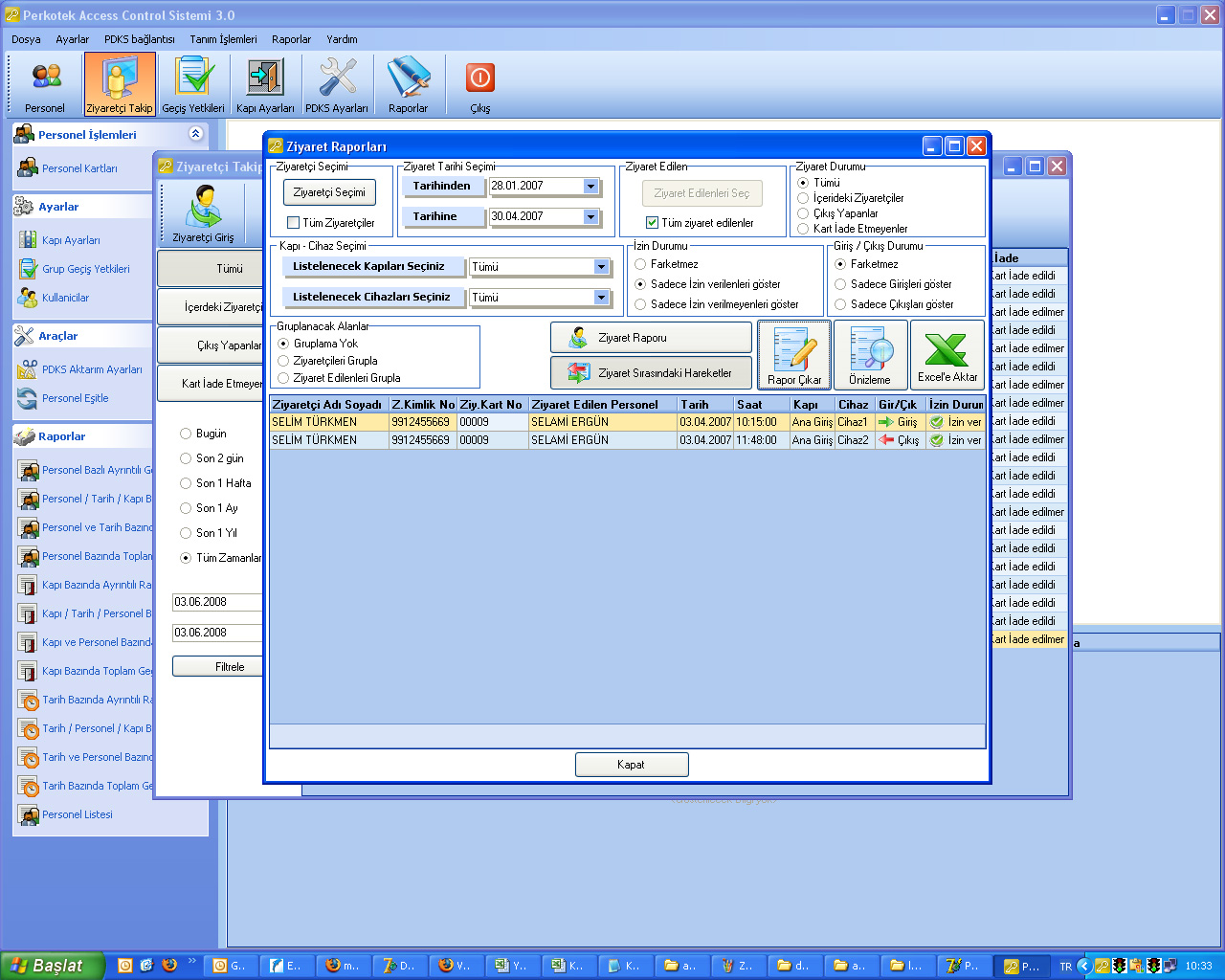Expand the Listelenecek Kapıları dropdown
The width and height of the screenshot is (1225, 980).
[601, 267]
